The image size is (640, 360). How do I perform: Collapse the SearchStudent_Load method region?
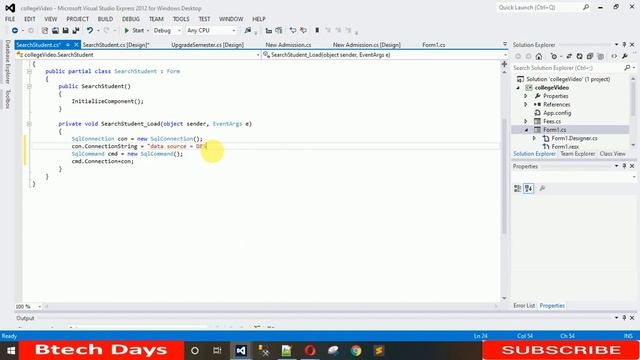click(x=29, y=124)
